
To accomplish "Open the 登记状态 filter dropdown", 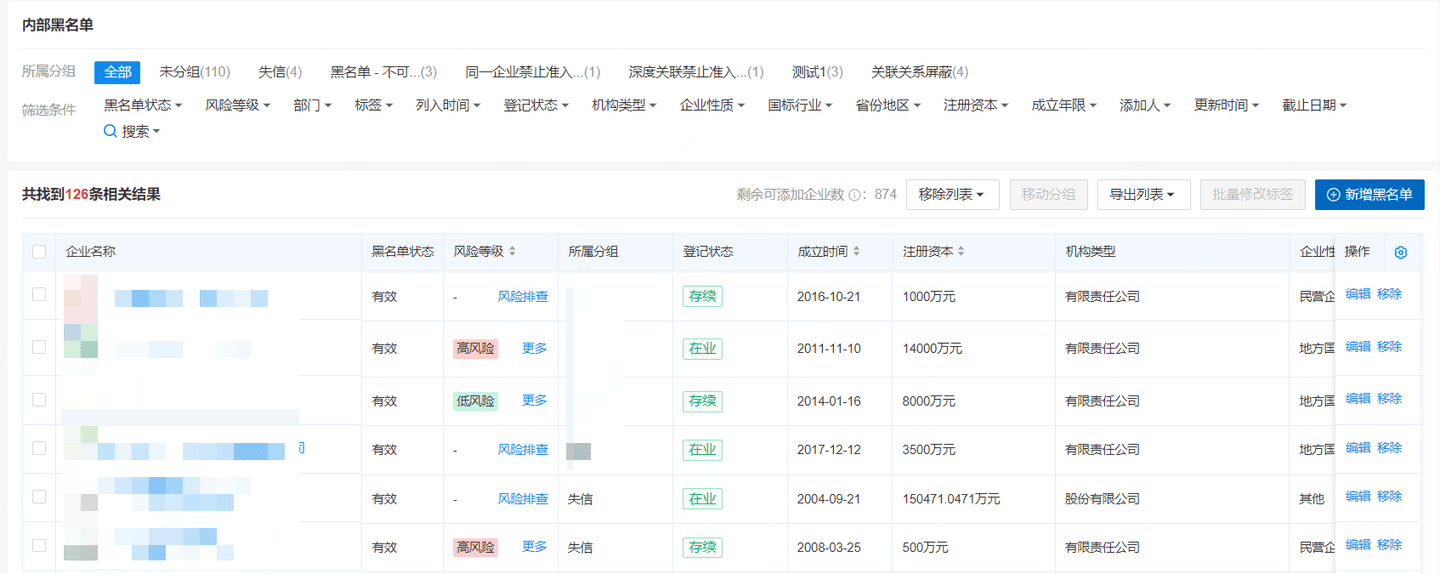I will pyautogui.click(x=536, y=105).
